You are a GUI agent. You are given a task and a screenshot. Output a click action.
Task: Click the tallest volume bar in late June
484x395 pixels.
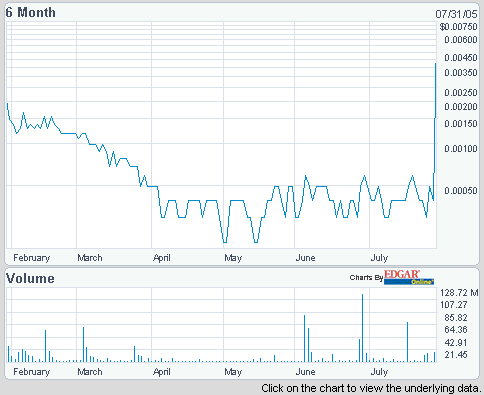(363, 328)
